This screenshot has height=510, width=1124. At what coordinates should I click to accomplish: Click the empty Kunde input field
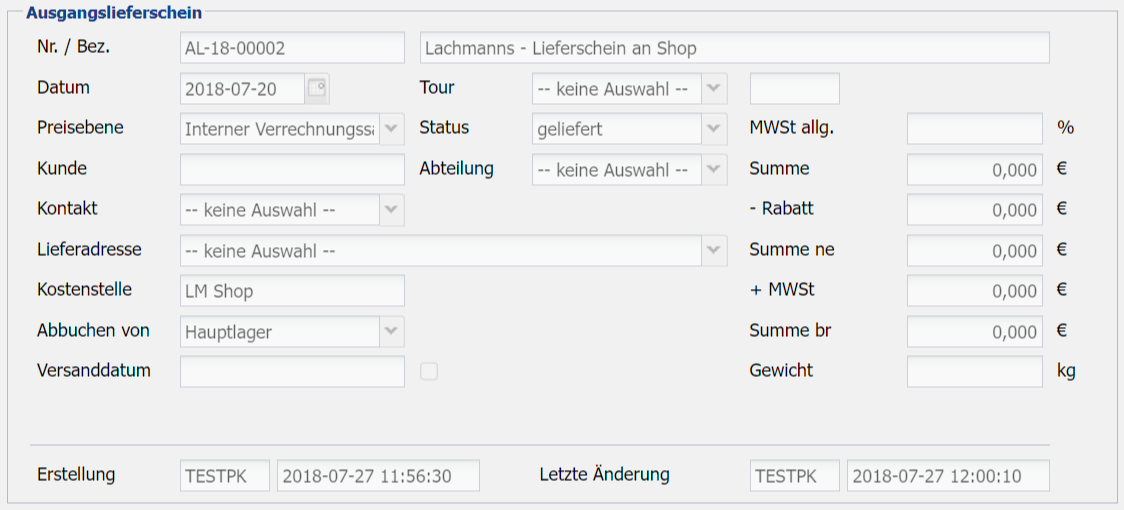pos(292,170)
